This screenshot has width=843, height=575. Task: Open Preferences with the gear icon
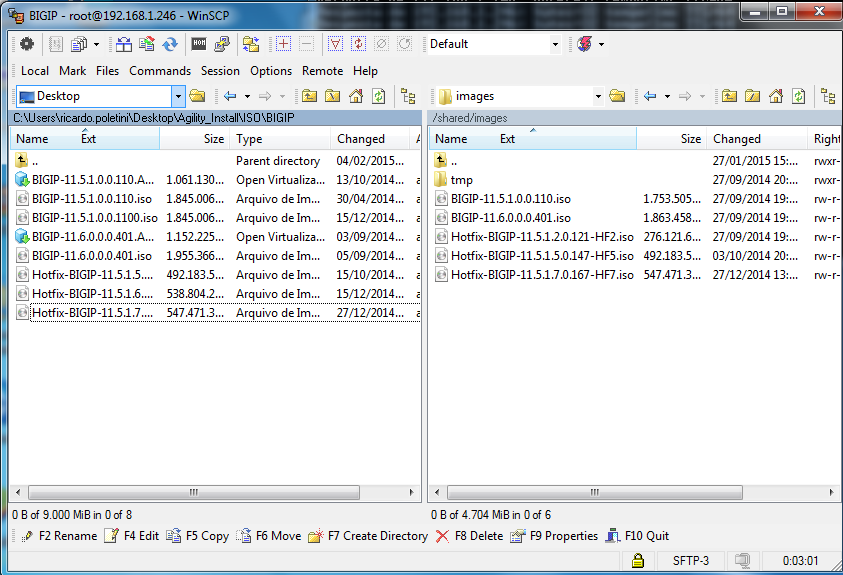click(27, 44)
